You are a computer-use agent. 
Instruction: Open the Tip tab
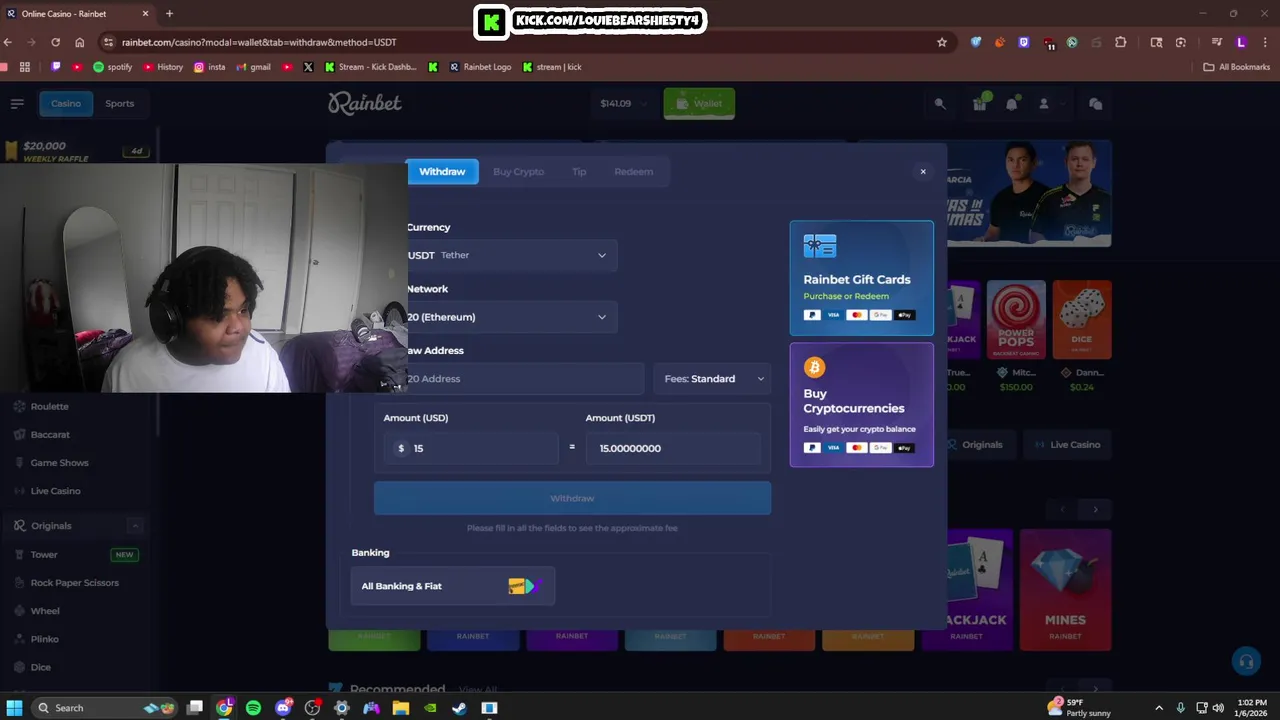tap(579, 172)
